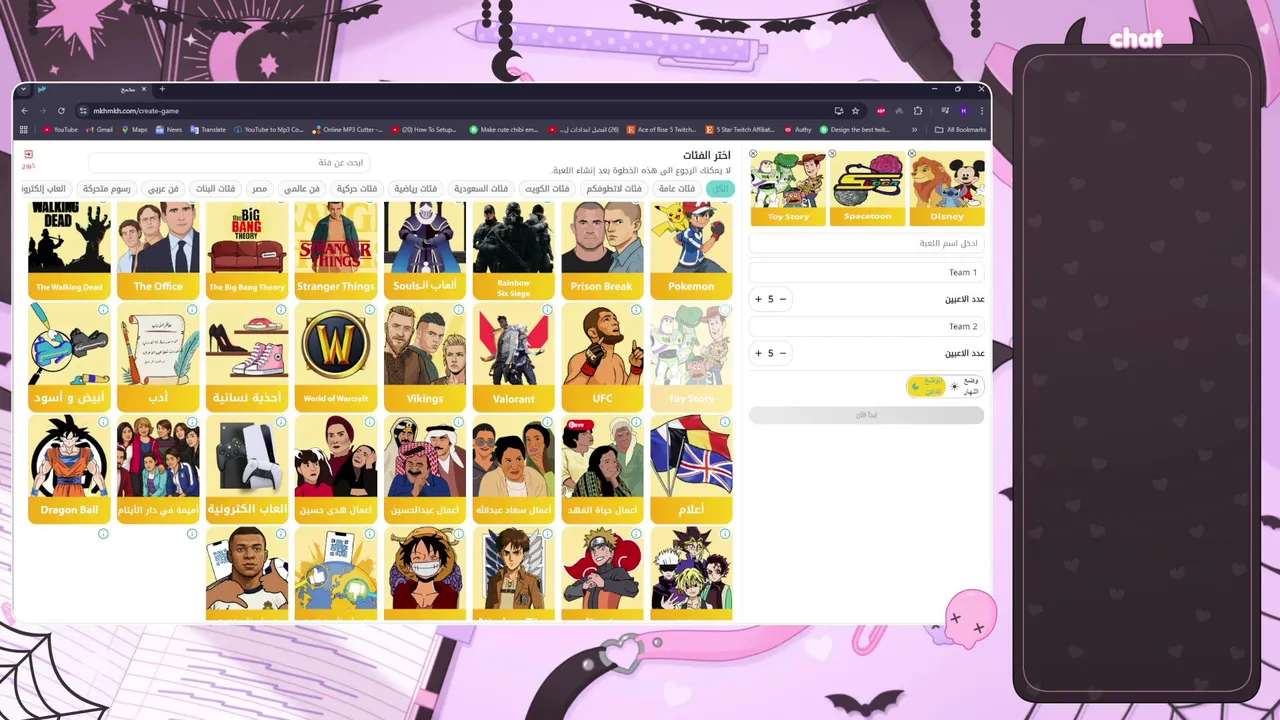
Task: Expand the bookmarks overflow chevron
Action: coord(914,129)
